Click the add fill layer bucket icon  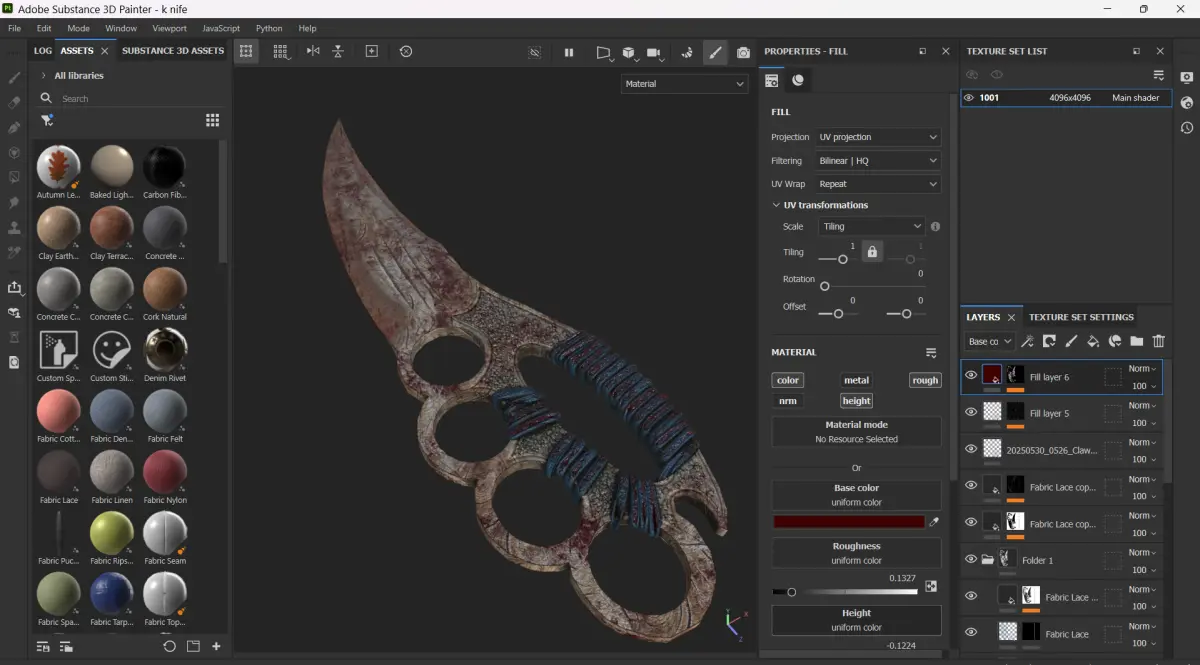pos(1093,341)
